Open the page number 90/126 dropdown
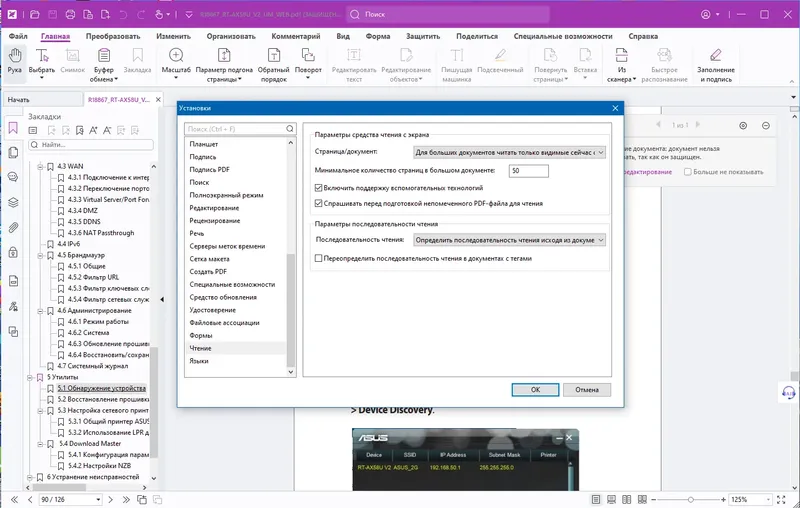Screen dimensions: 800x508 pos(98,500)
